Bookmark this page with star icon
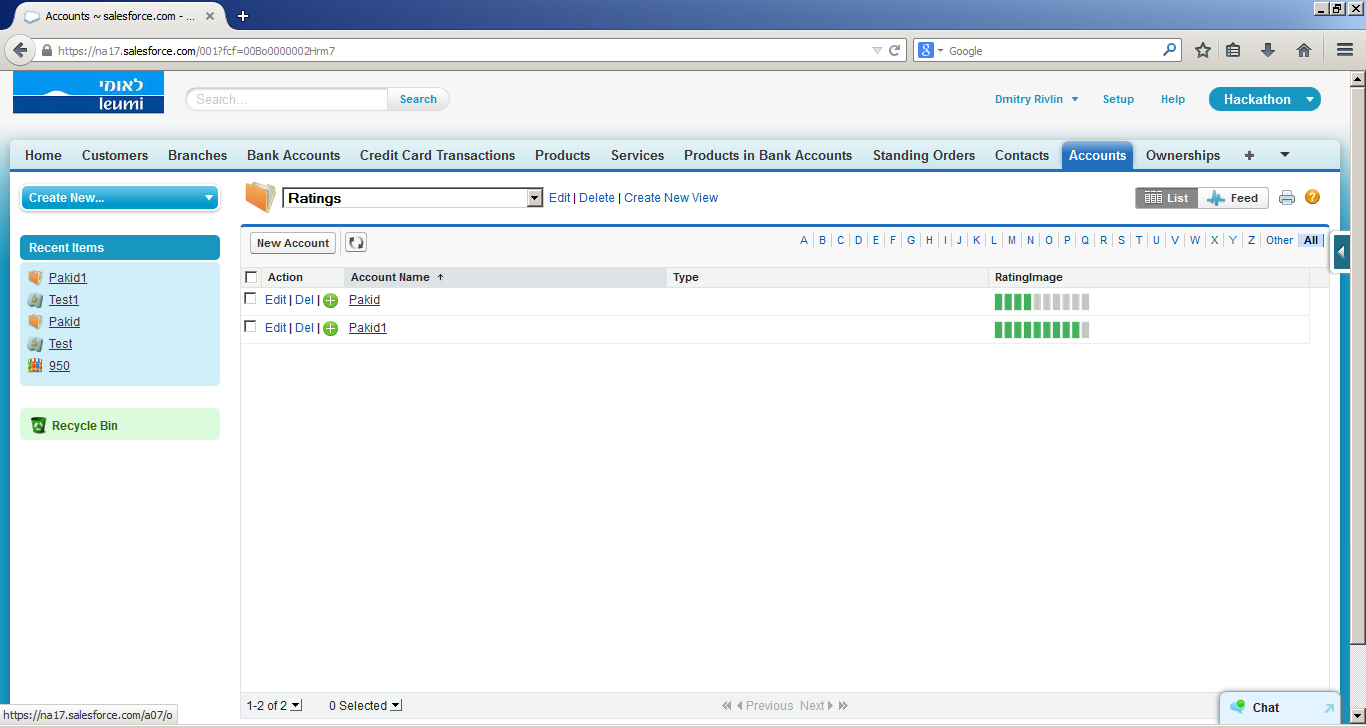Viewport: 1366px width, 728px height. click(x=1203, y=50)
